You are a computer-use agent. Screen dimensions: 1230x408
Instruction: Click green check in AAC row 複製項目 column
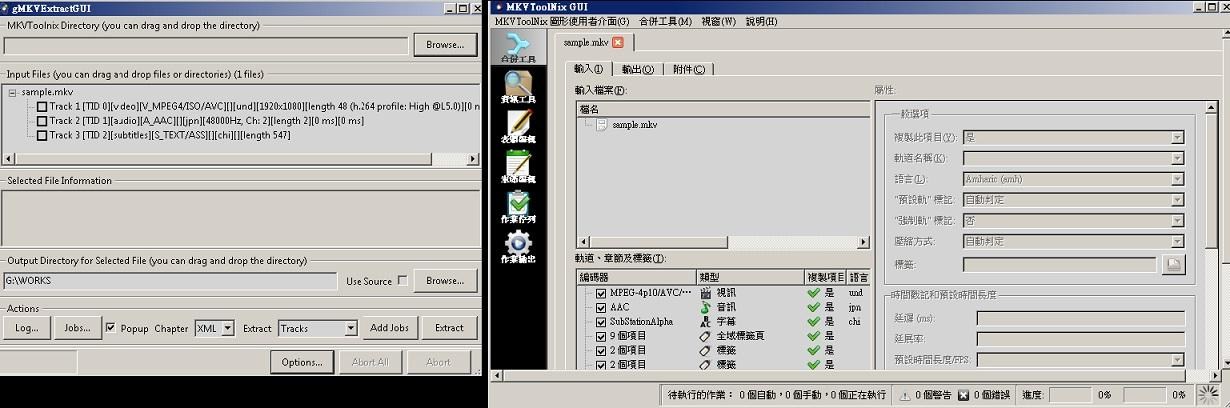[813, 308]
